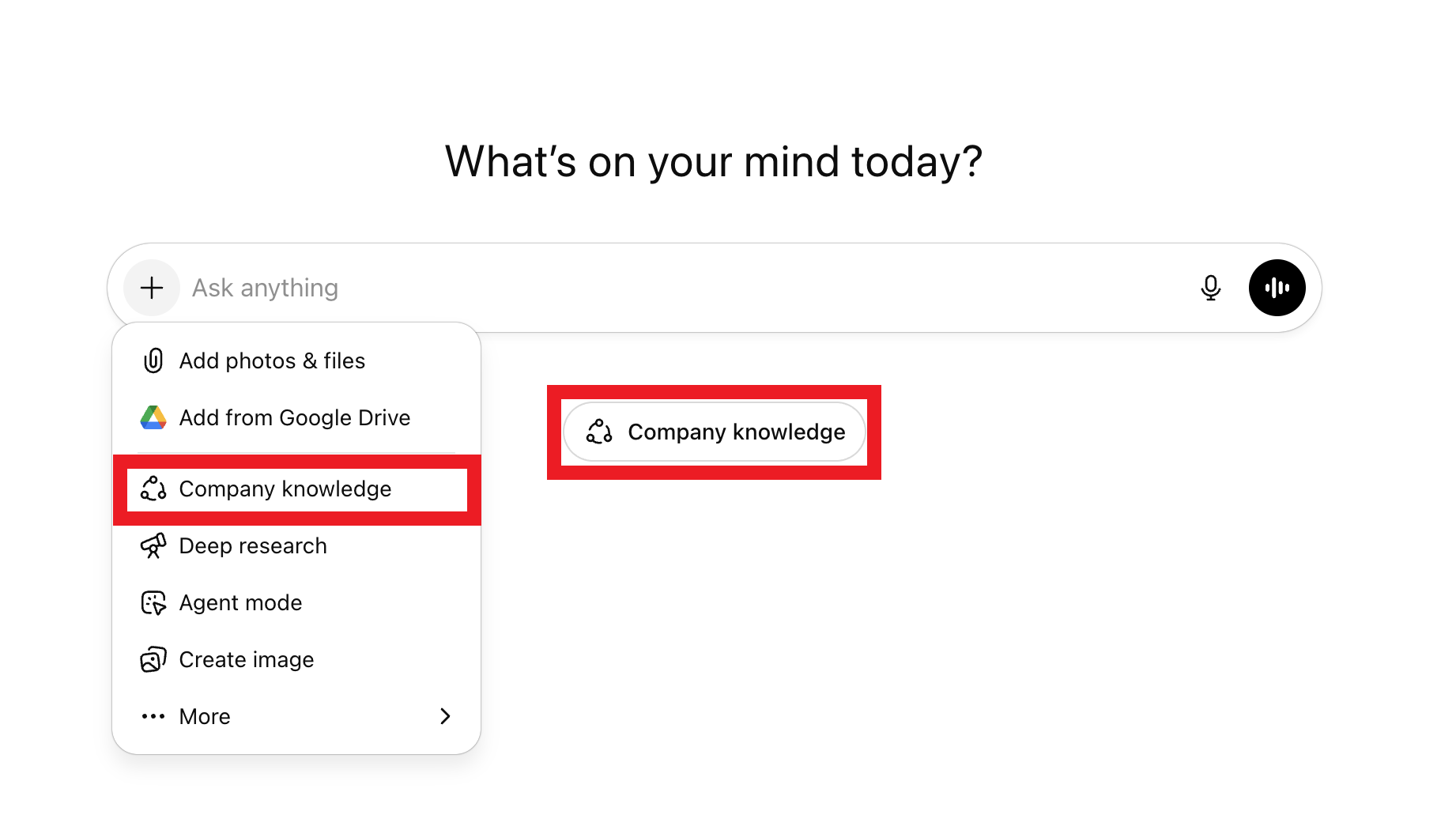Enable Company knowledge mode from the menu

tap(285, 489)
